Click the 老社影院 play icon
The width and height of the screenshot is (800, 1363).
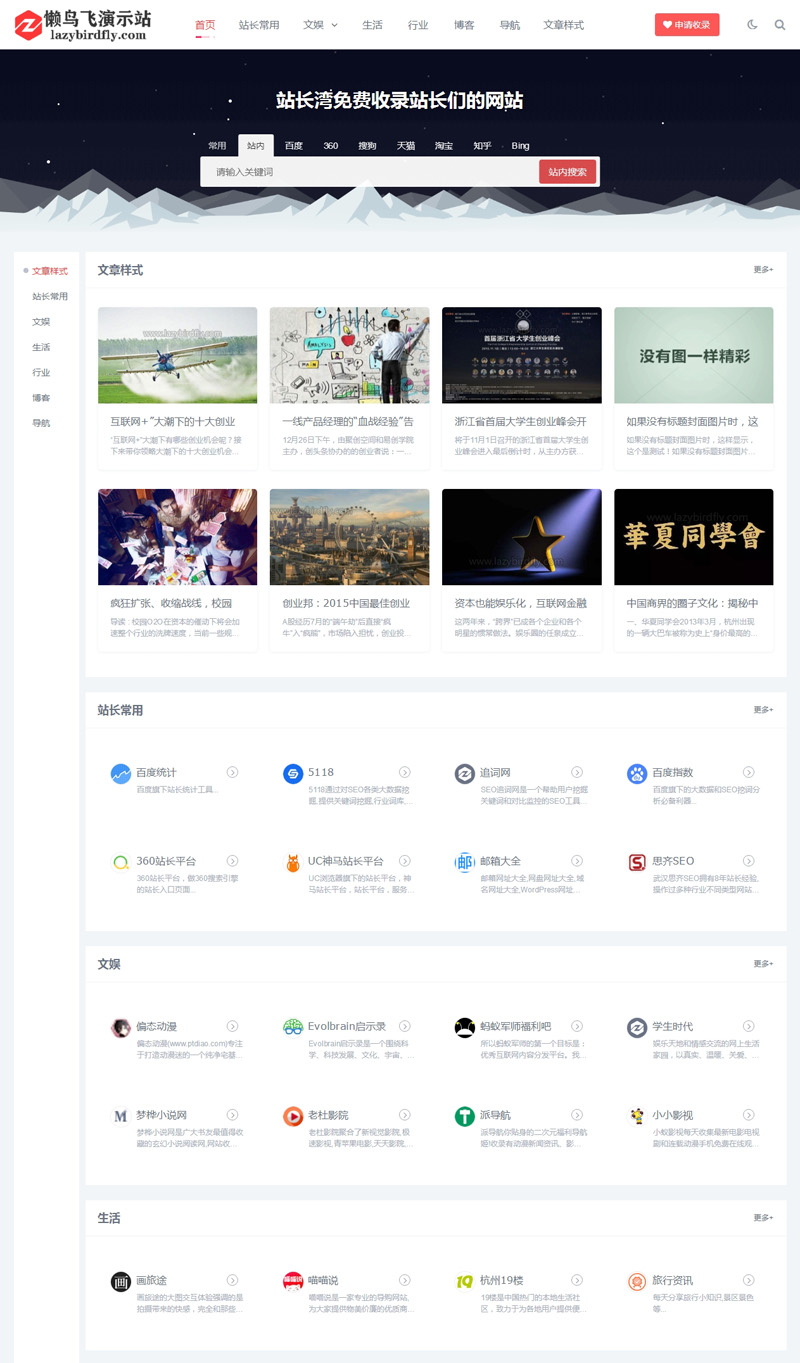[x=293, y=1116]
